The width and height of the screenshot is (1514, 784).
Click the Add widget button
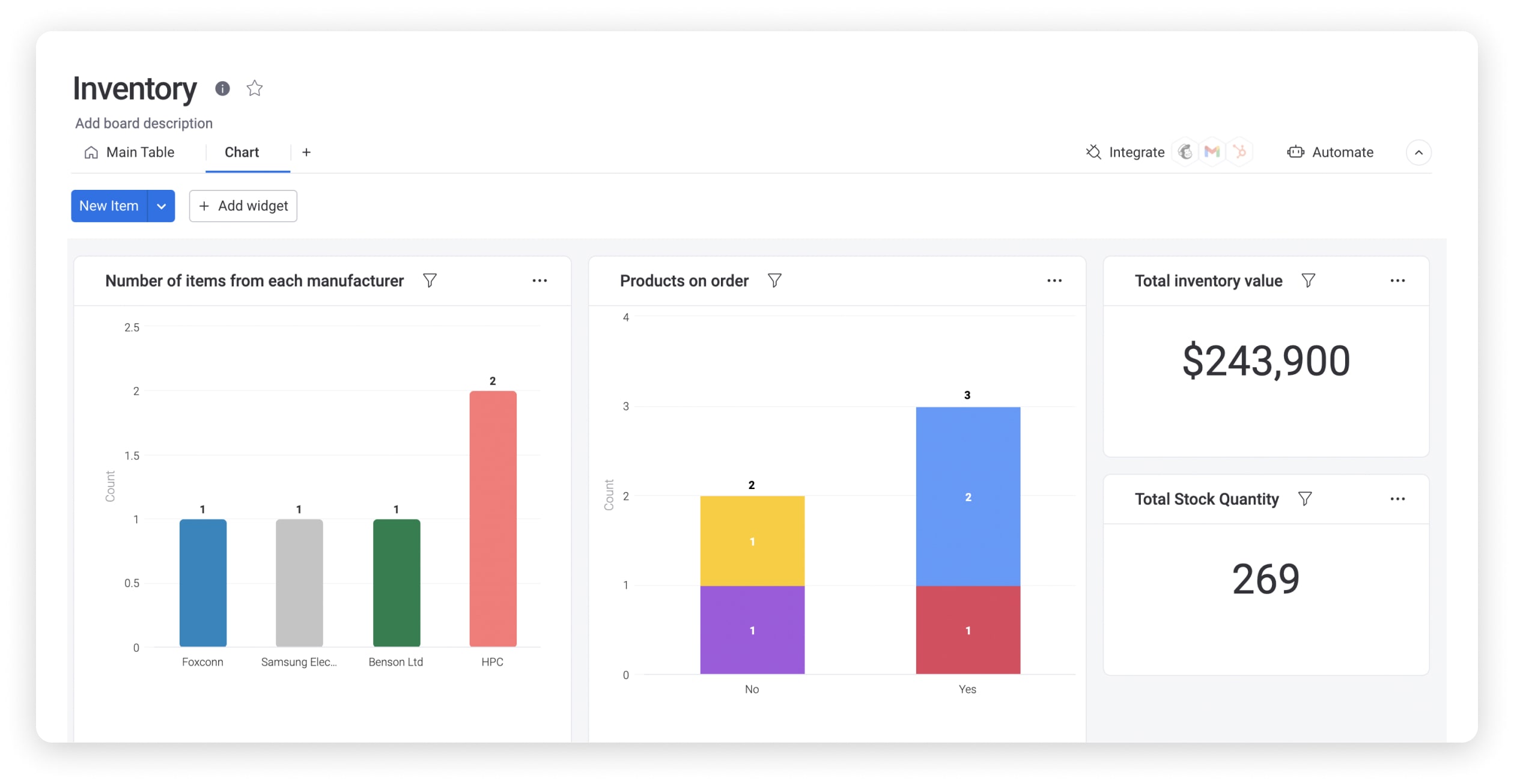click(242, 205)
